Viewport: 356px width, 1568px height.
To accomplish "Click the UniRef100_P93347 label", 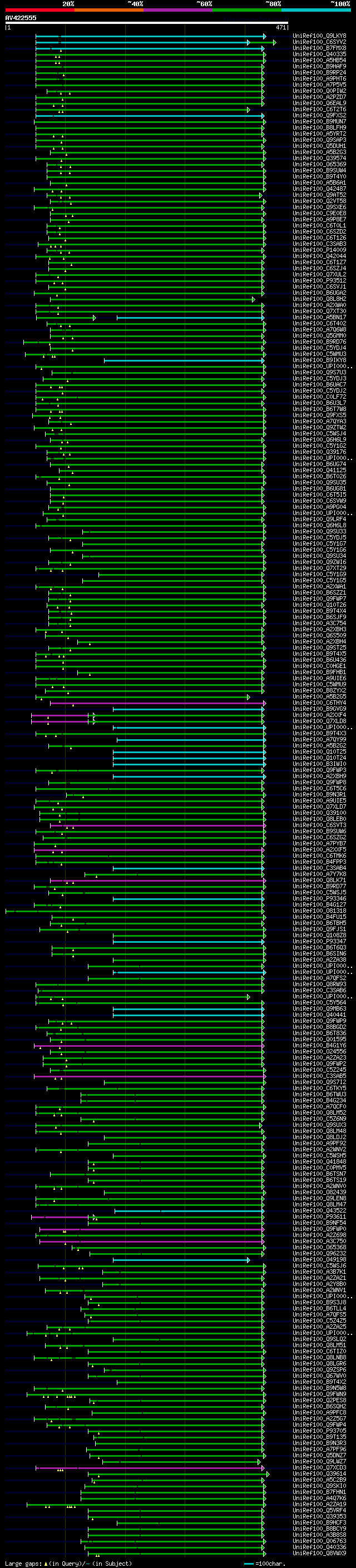I will pyautogui.click(x=319, y=942).
